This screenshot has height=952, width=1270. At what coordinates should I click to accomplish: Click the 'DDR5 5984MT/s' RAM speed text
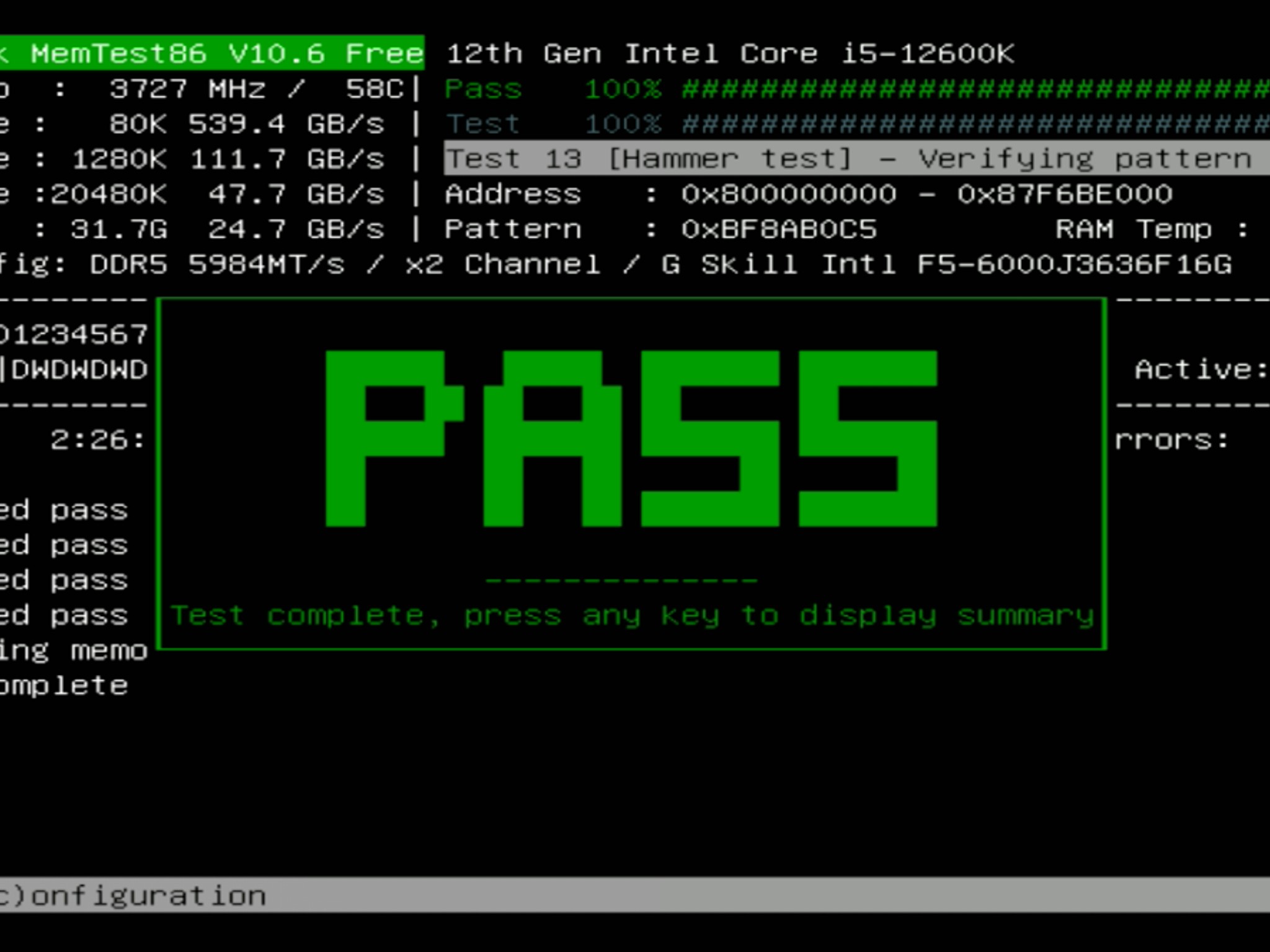point(217,265)
